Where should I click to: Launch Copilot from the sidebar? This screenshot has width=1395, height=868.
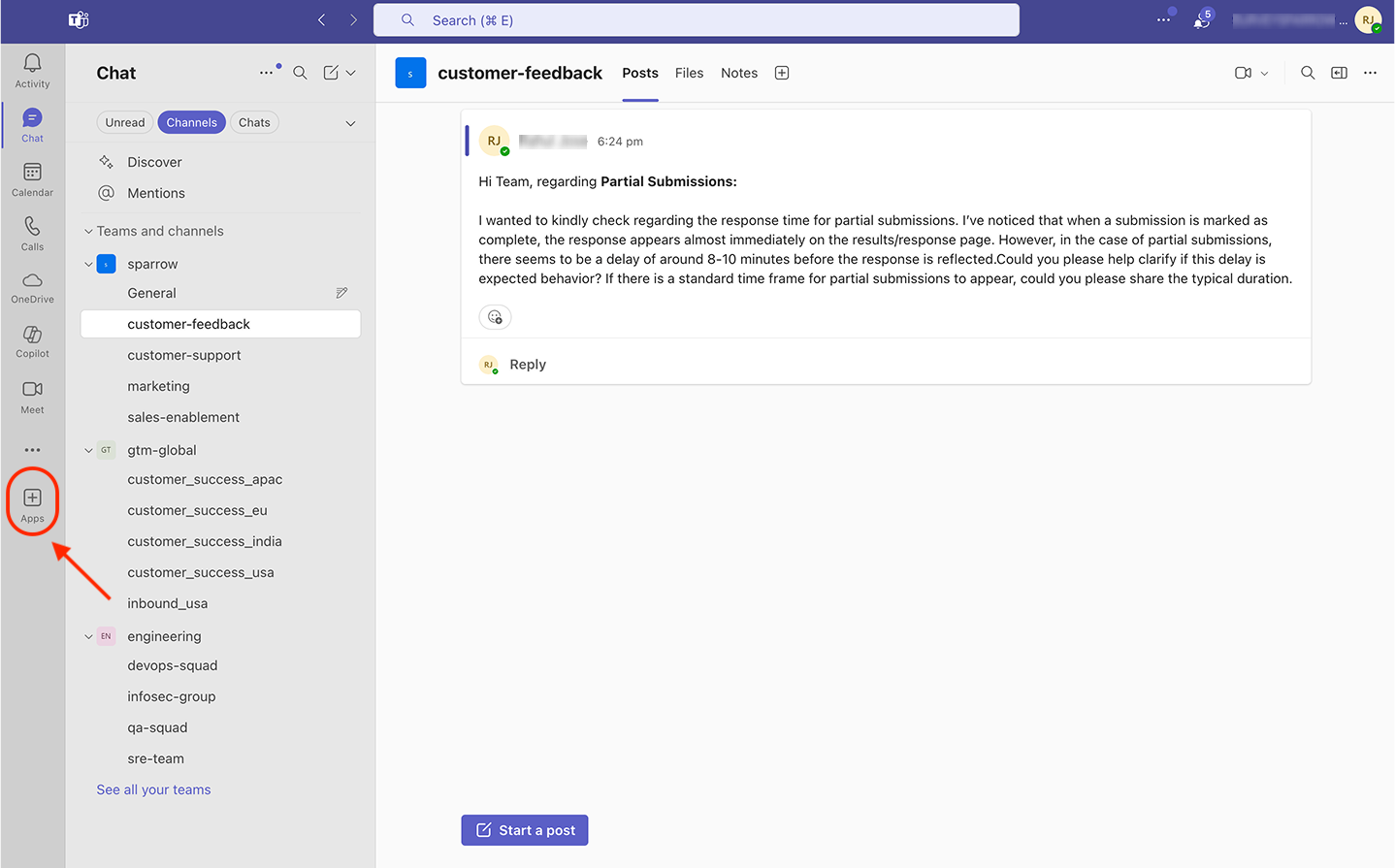tap(32, 341)
